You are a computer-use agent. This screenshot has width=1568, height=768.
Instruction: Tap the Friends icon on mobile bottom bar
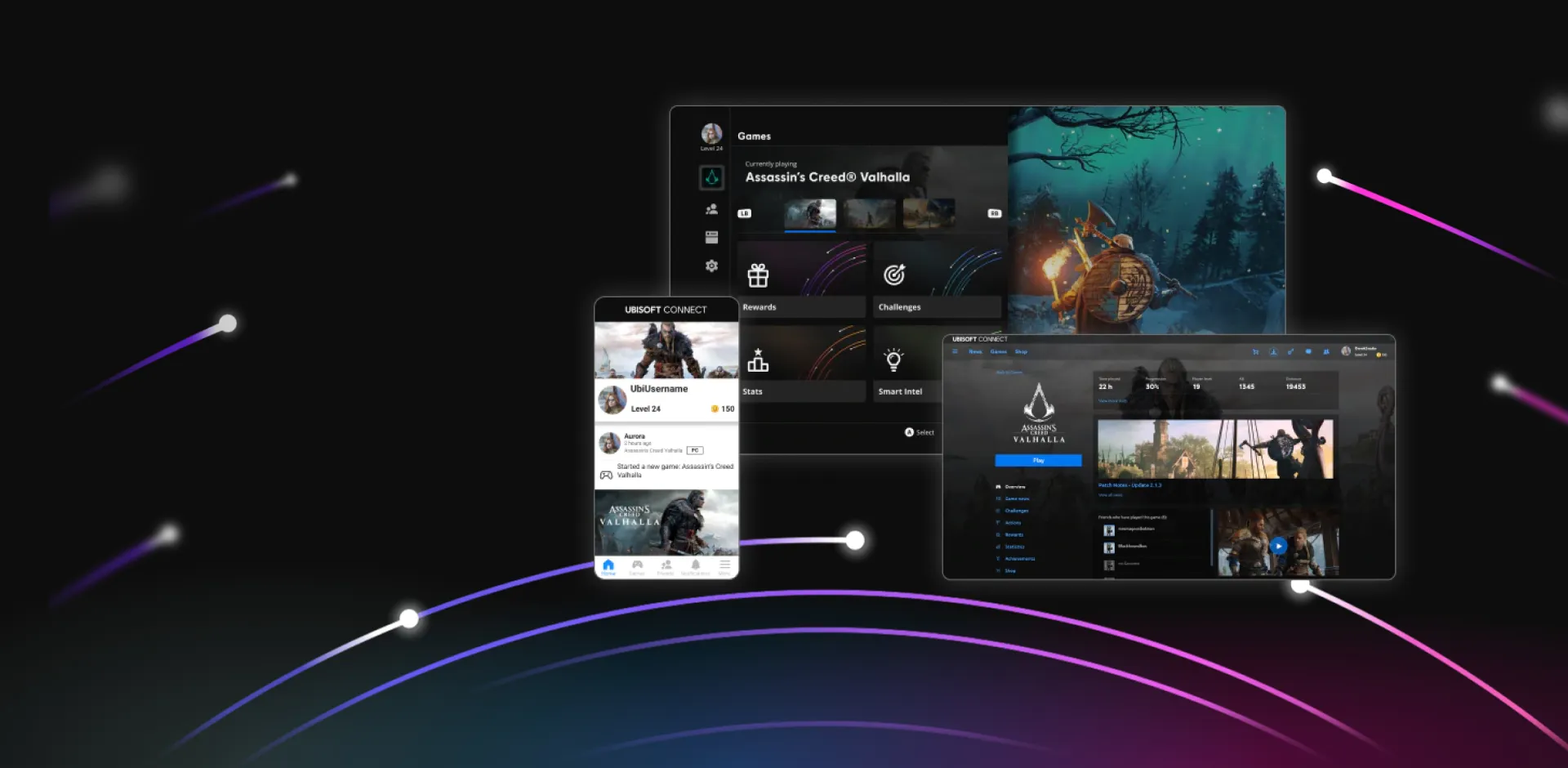[666, 565]
